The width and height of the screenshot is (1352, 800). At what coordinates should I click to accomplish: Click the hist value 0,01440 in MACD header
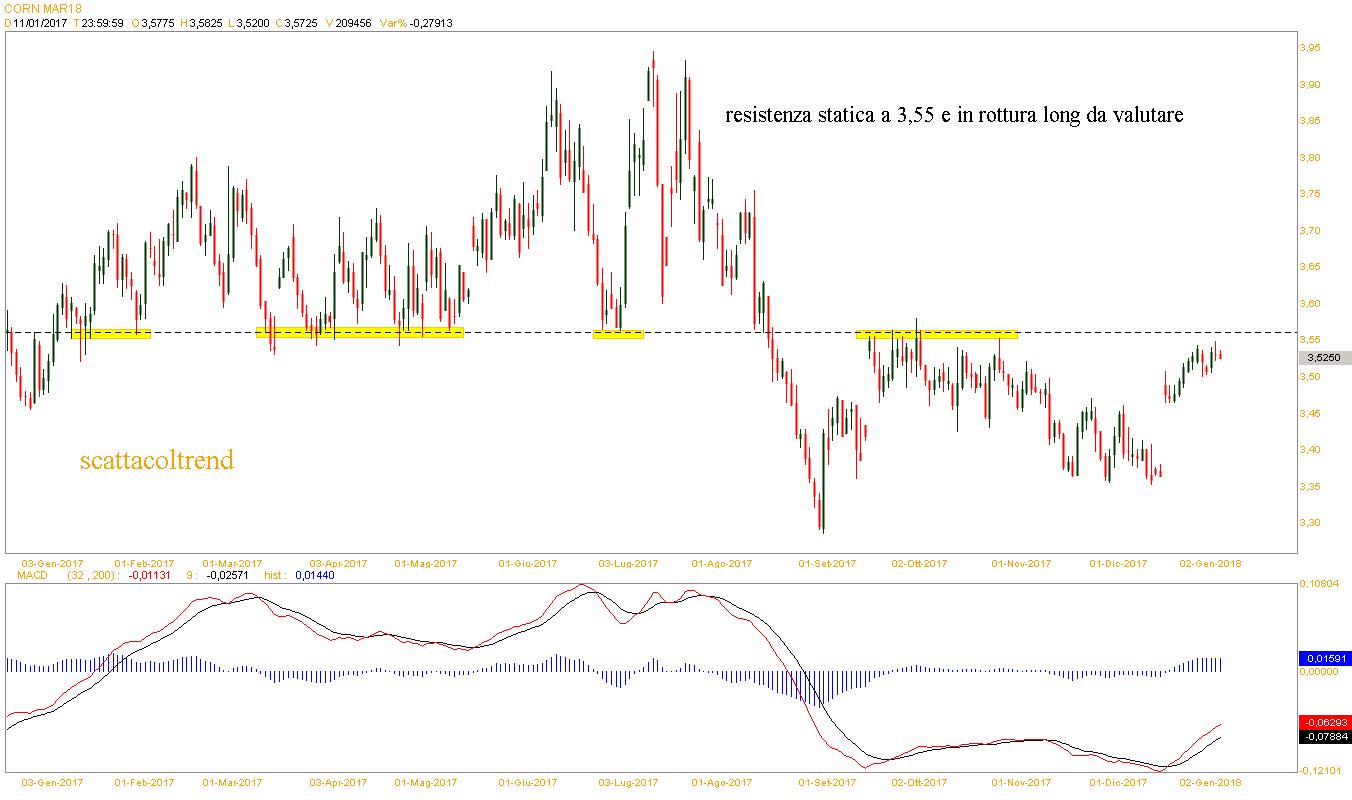316,576
